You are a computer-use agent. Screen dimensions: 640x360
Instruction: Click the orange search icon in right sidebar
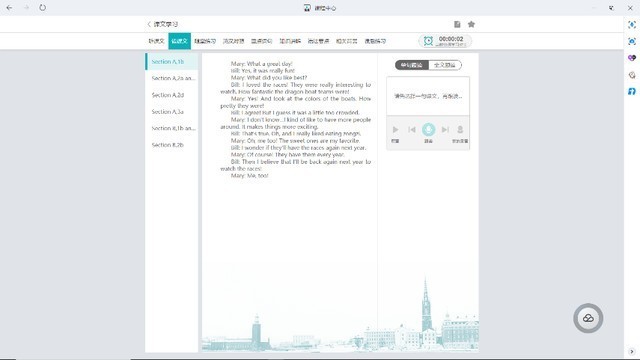632,75
